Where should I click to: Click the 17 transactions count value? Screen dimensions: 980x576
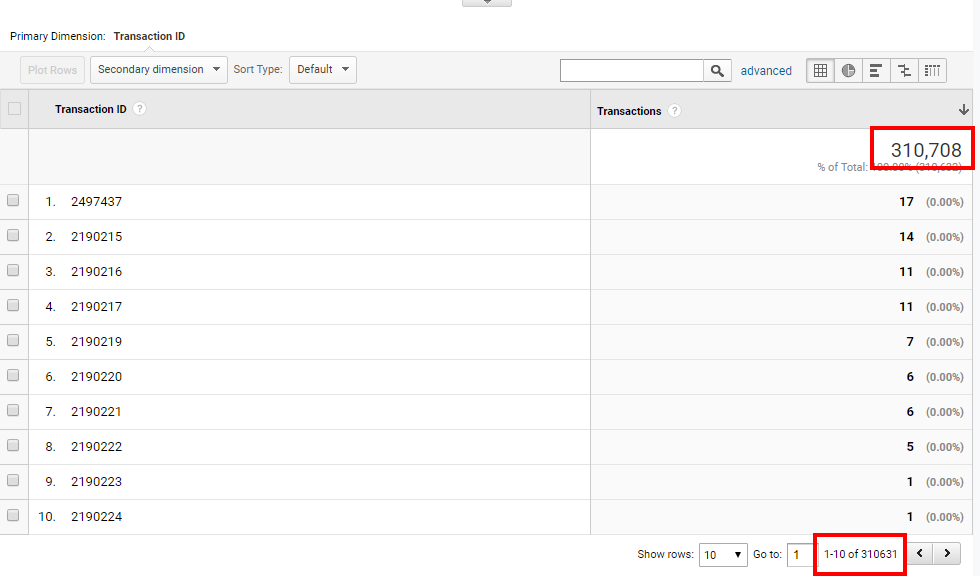pyautogui.click(x=906, y=202)
